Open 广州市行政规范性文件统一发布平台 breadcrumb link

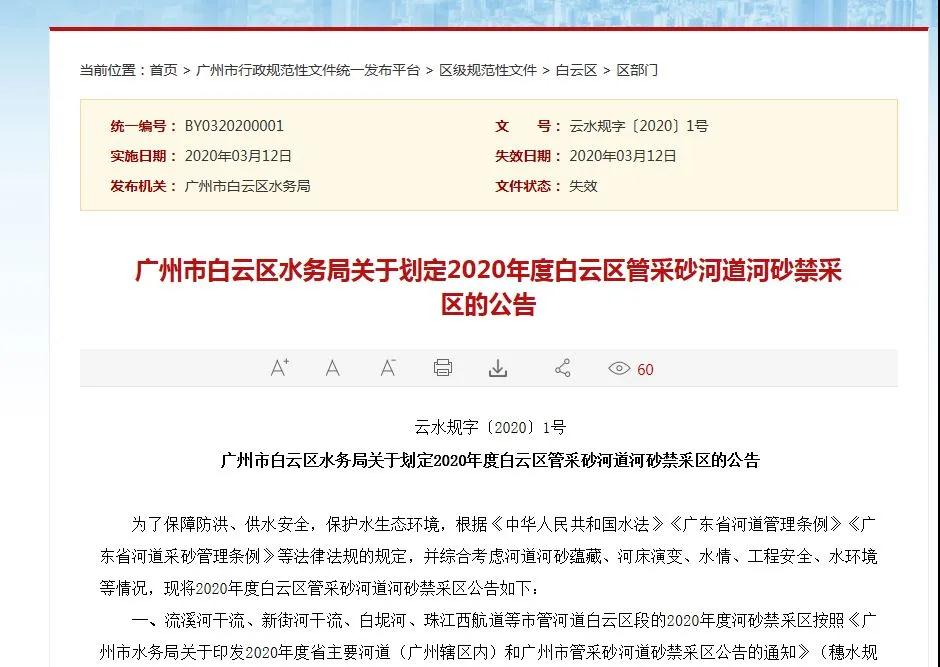308,70
